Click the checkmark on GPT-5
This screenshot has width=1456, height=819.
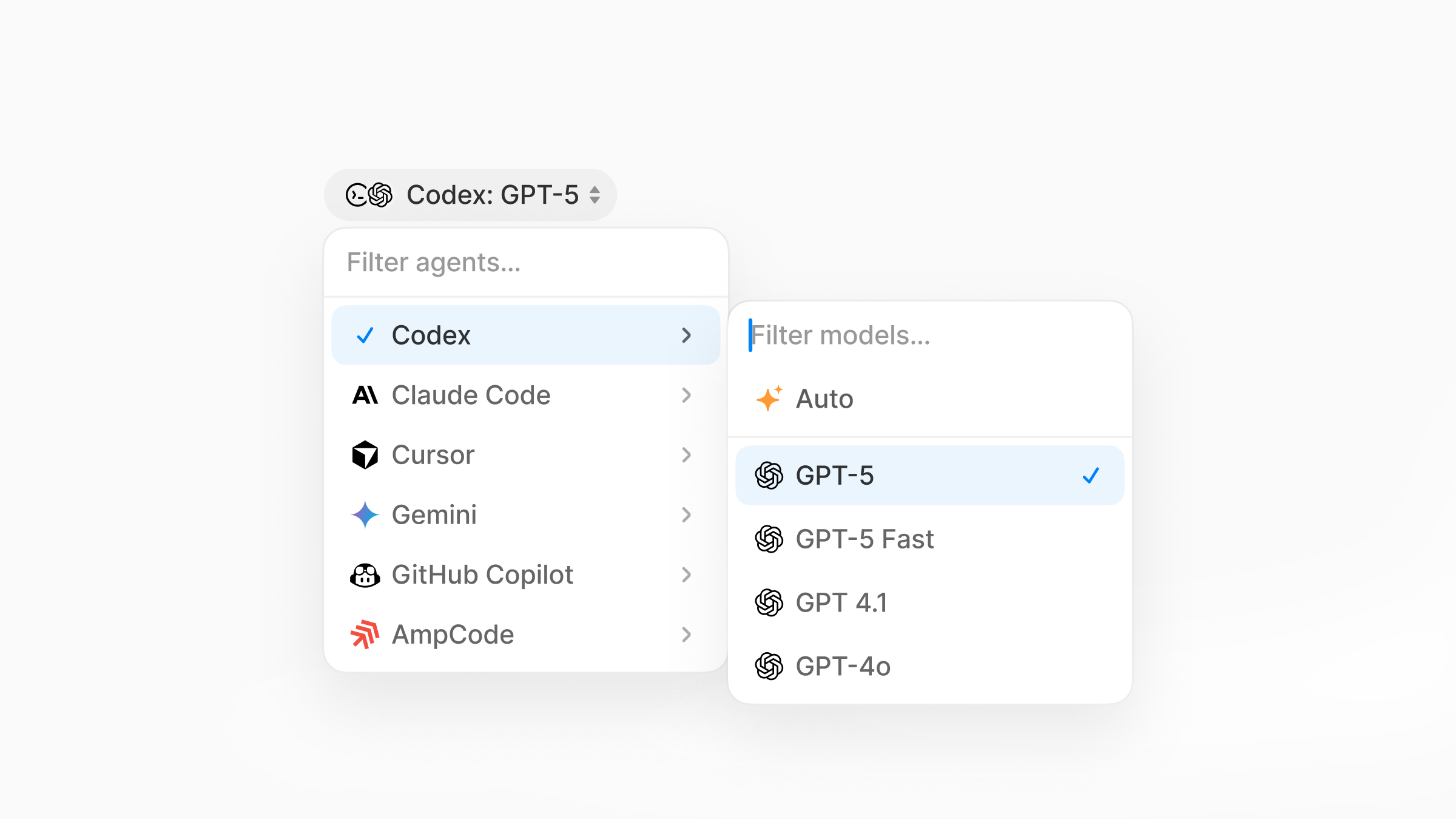coord(1091,476)
